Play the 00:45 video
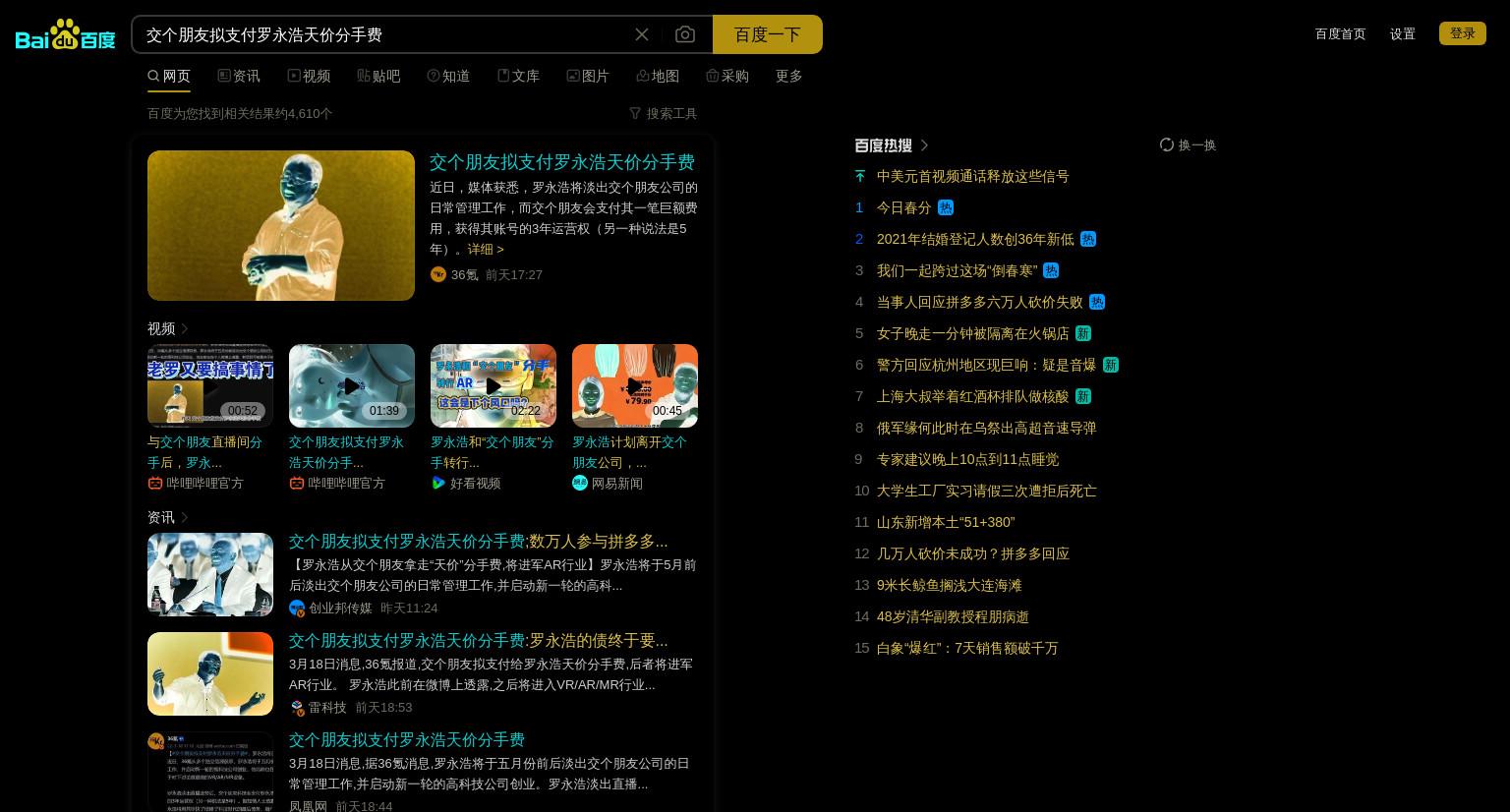 point(635,385)
